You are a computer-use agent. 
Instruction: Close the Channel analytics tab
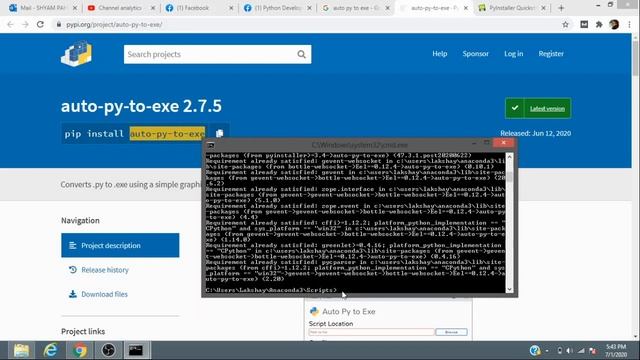(153, 8)
